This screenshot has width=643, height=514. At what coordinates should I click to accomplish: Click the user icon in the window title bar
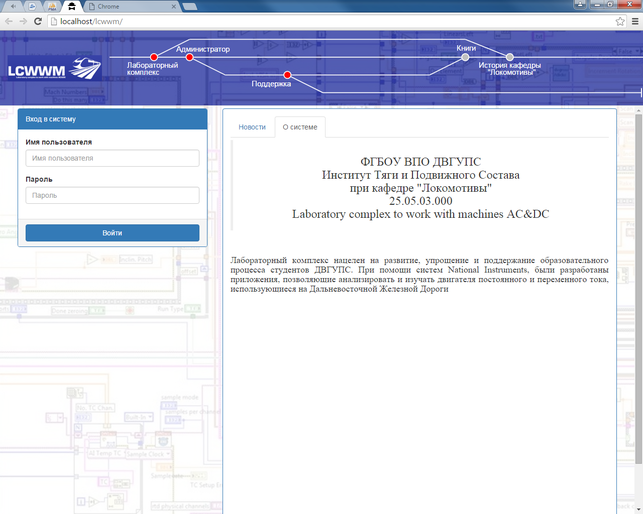pyautogui.click(x=580, y=4)
